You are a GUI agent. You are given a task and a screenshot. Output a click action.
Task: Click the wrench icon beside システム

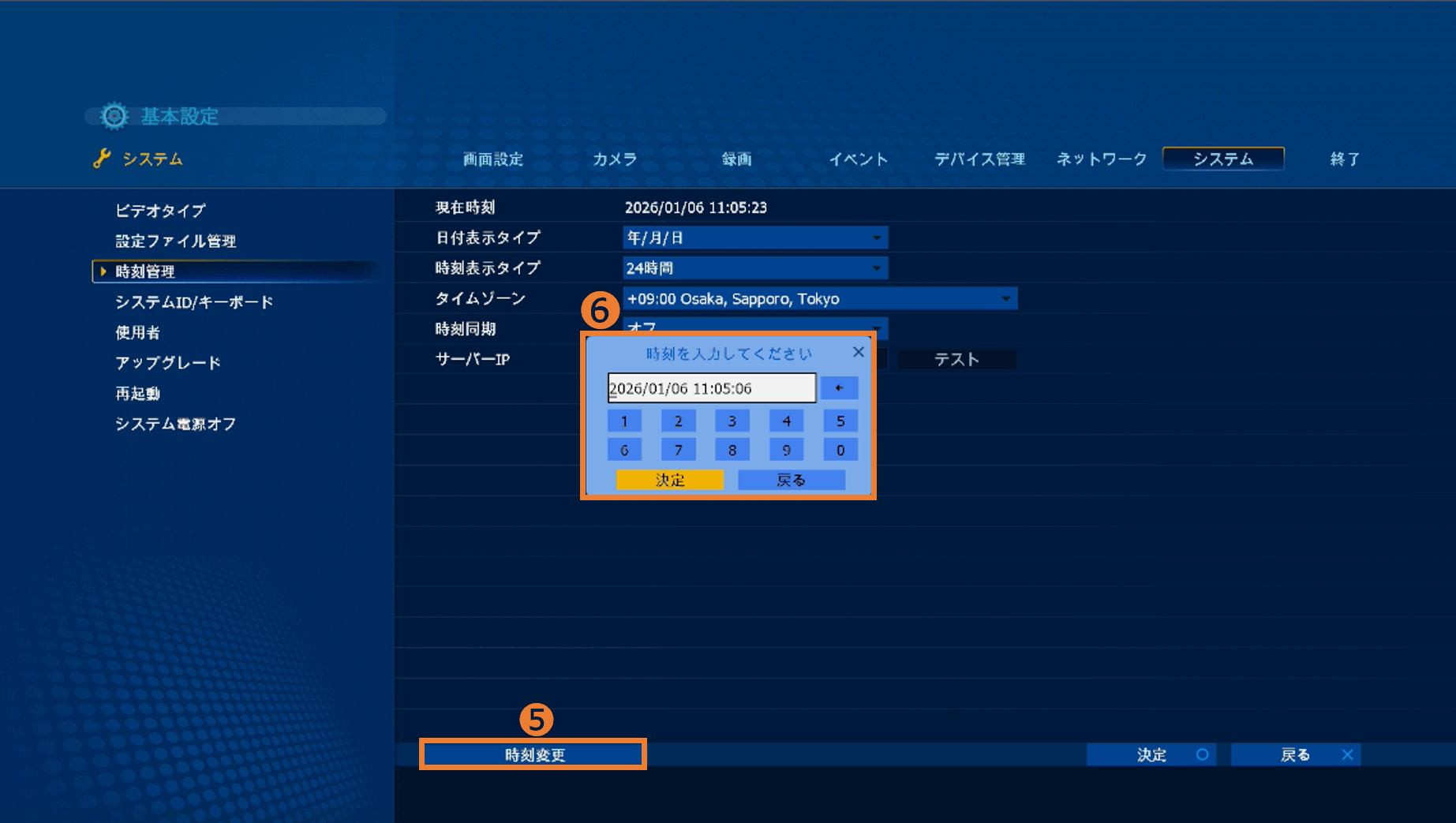[x=102, y=159]
